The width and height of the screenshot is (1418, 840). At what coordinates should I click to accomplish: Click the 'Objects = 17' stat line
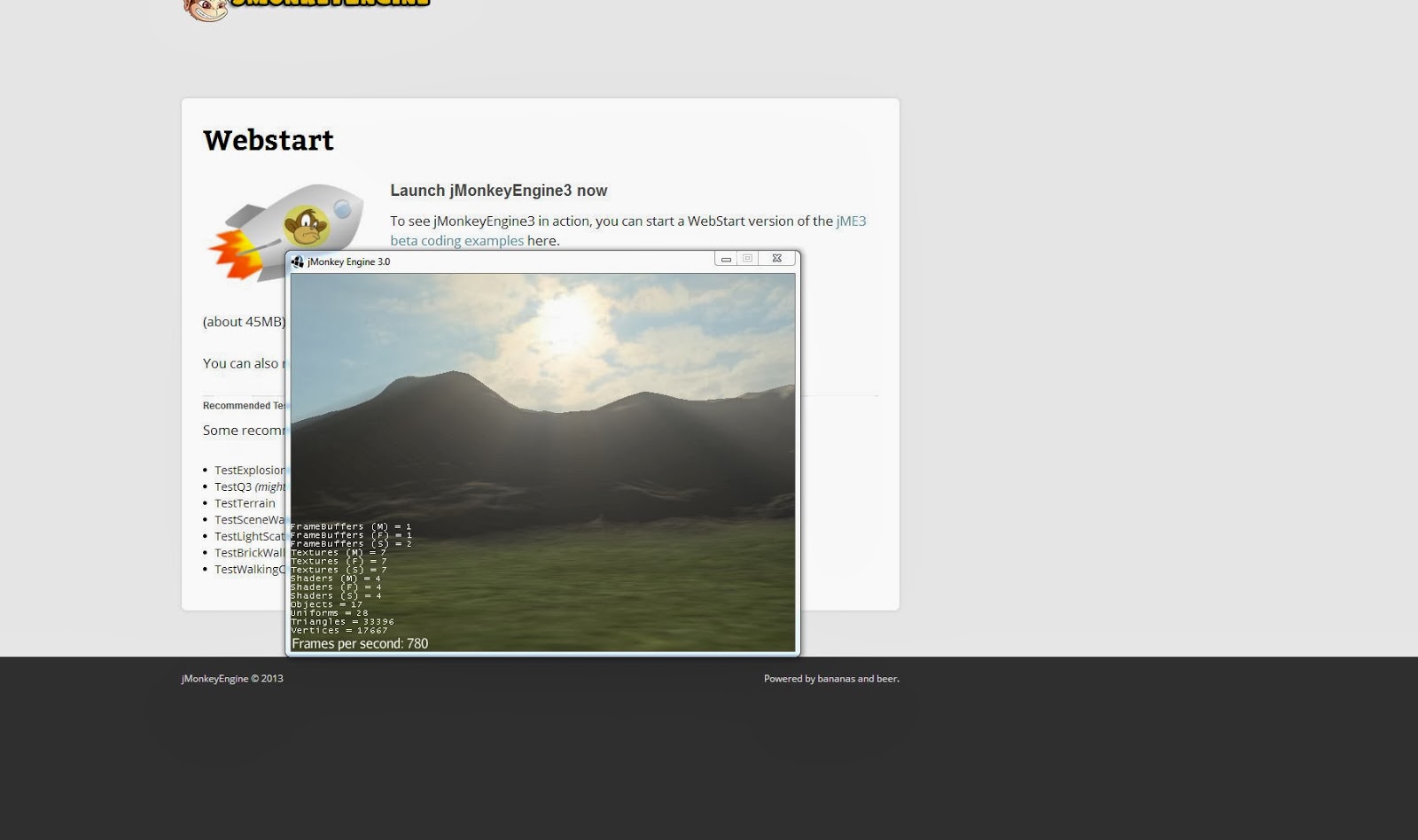(x=326, y=604)
